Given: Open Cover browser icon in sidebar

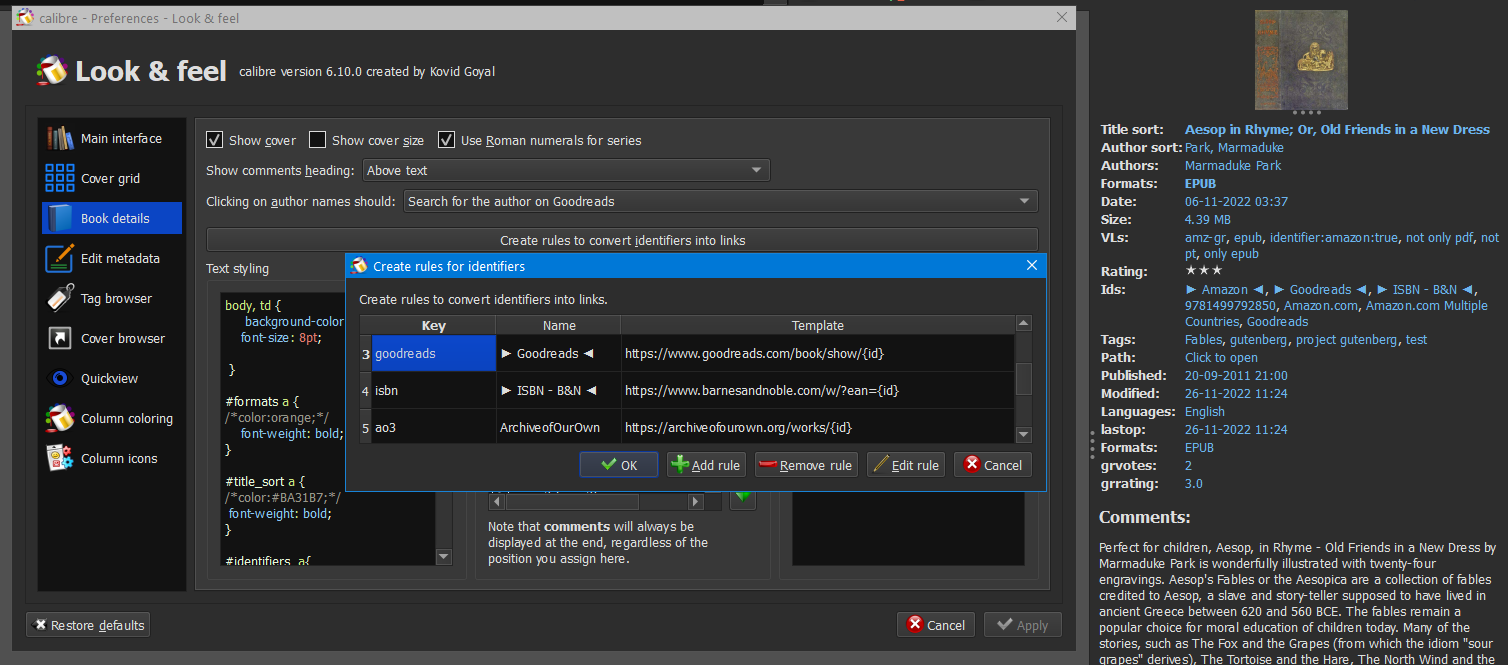Looking at the screenshot, I should (60, 338).
